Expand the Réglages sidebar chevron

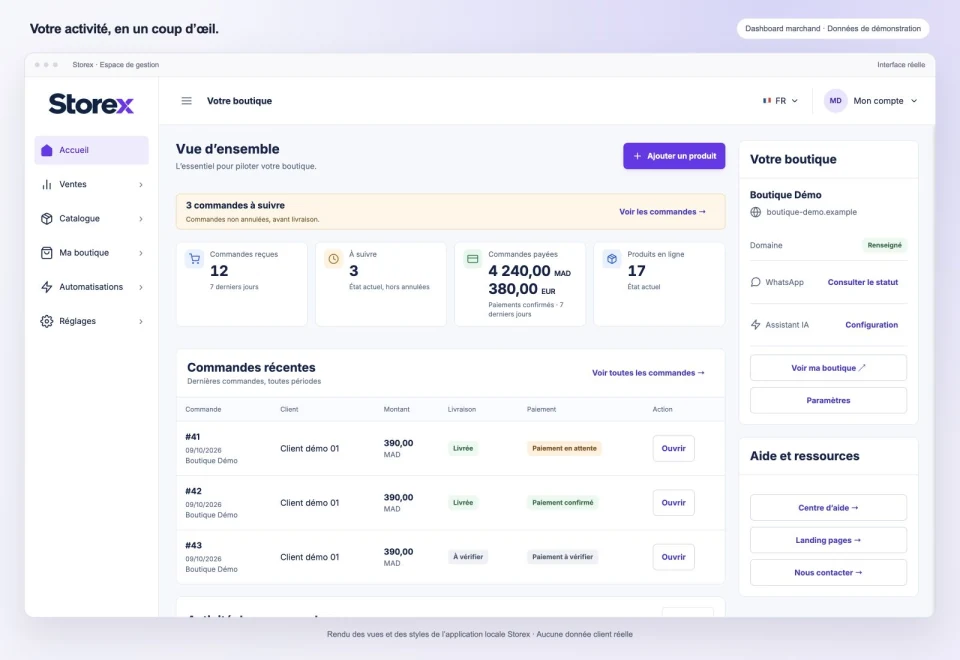(141, 322)
